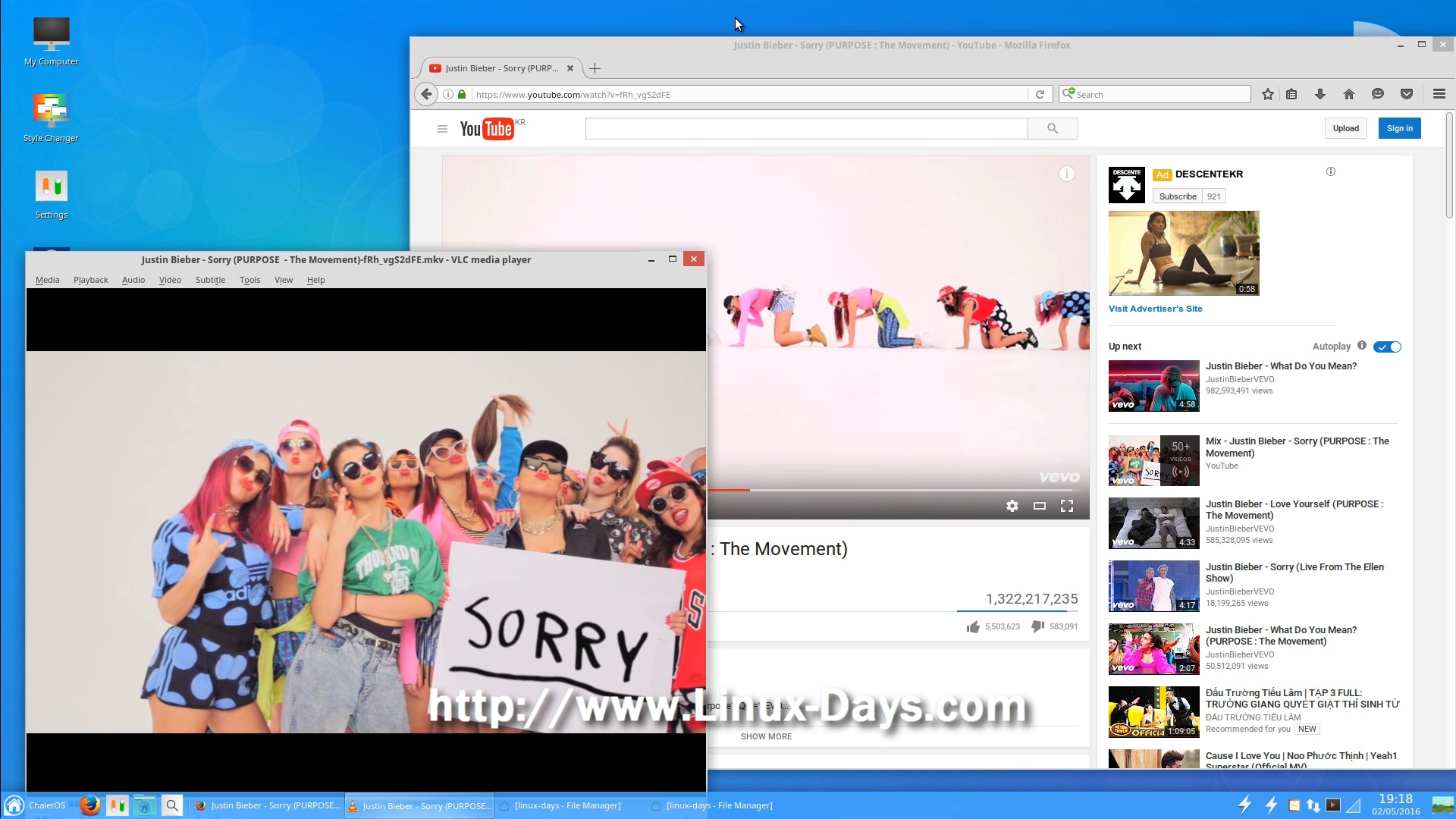Open the Firefox downloads arrow

(1319, 94)
